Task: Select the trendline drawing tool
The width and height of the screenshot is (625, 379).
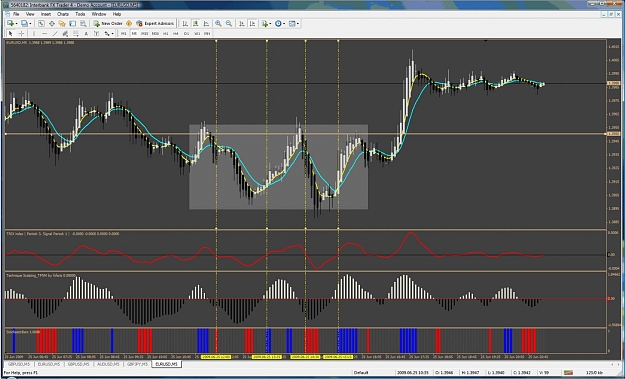Action: pyautogui.click(x=55, y=34)
